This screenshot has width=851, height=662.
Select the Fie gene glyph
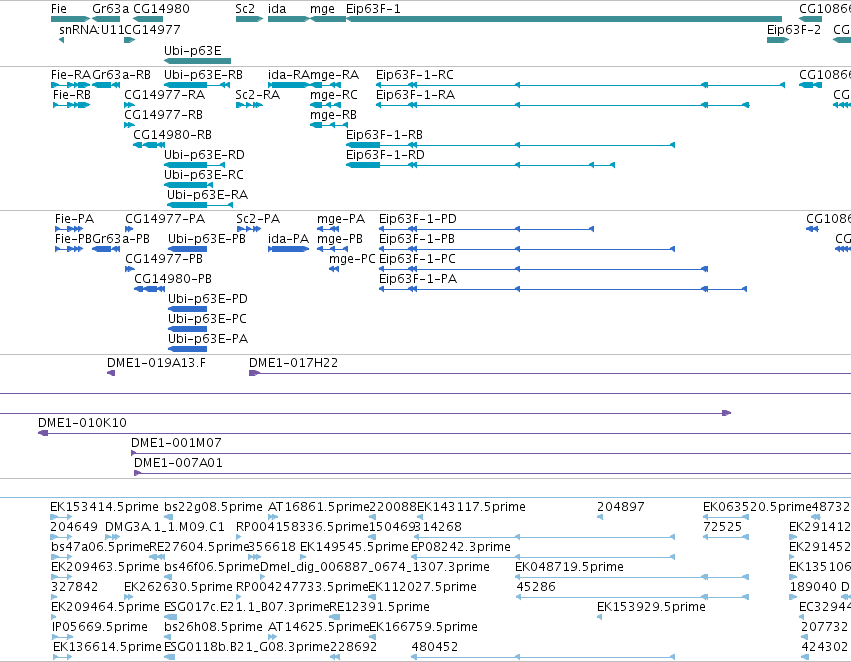coord(71,19)
